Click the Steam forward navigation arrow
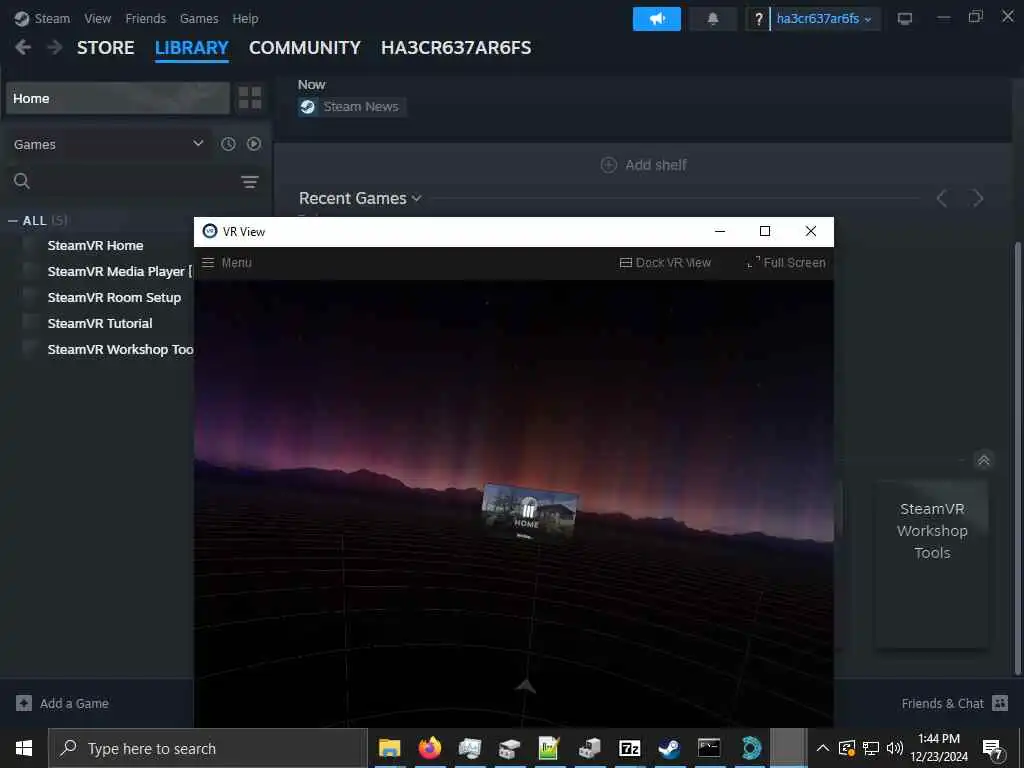 coord(55,47)
